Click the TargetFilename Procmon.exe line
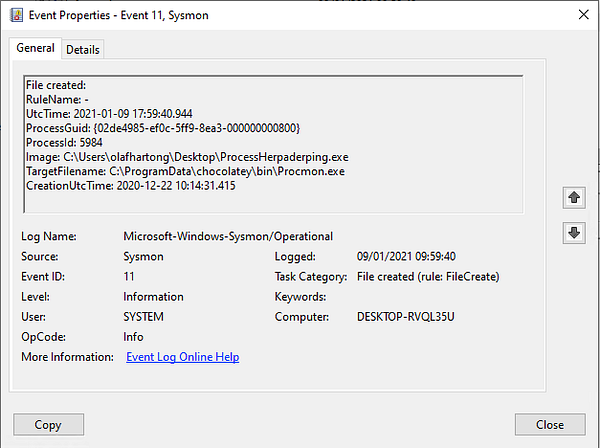The height and width of the screenshot is (448, 600). tap(185, 171)
